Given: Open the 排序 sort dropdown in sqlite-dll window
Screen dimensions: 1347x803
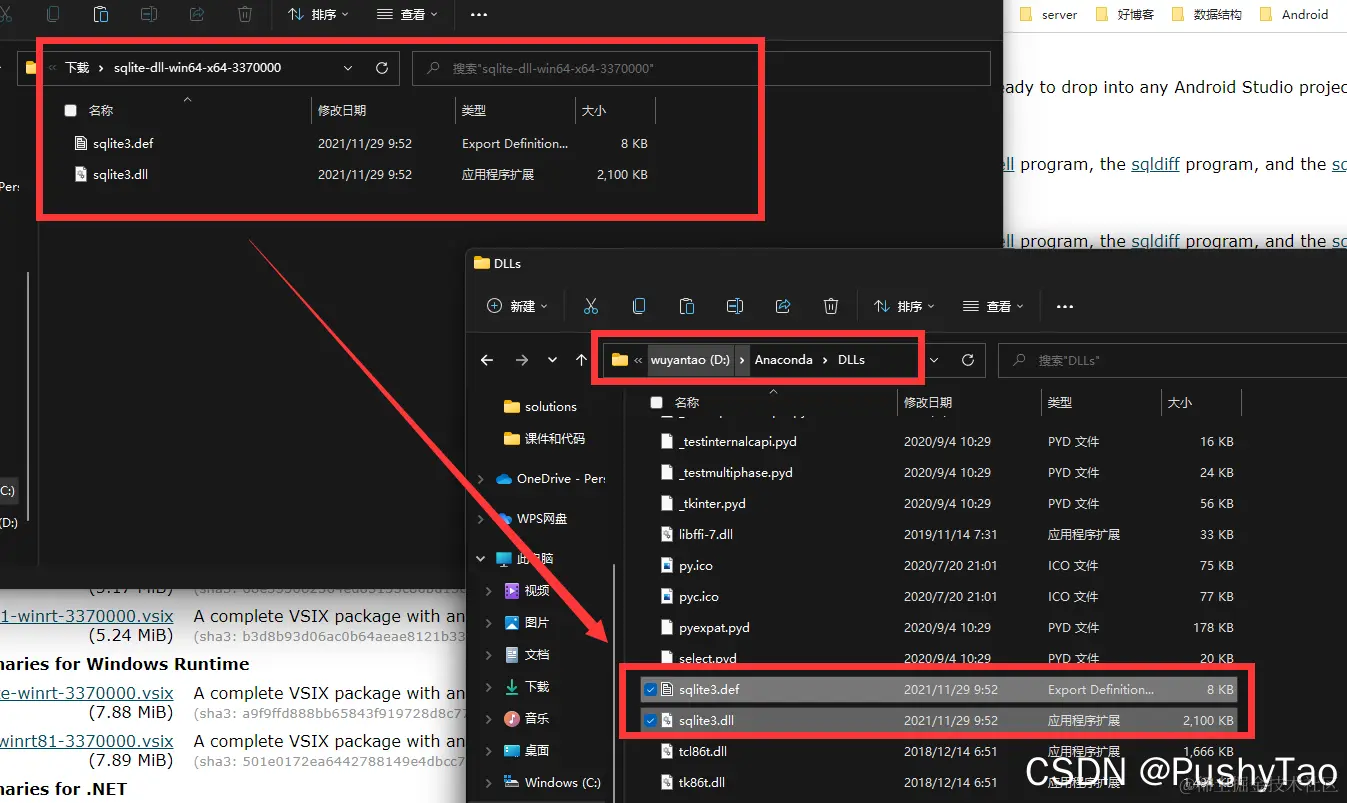Looking at the screenshot, I should [x=318, y=14].
